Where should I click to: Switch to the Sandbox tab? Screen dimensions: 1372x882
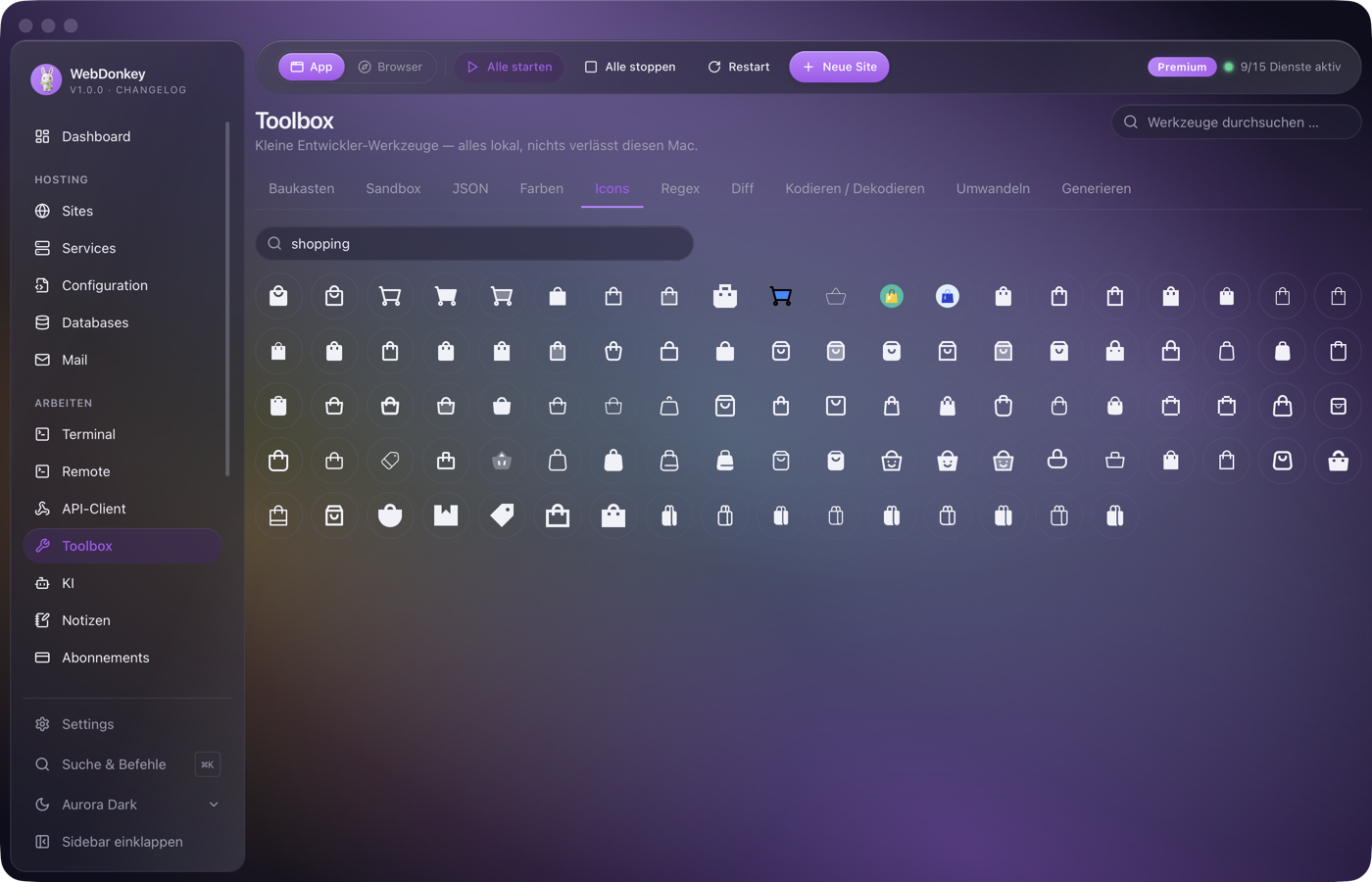(x=393, y=188)
